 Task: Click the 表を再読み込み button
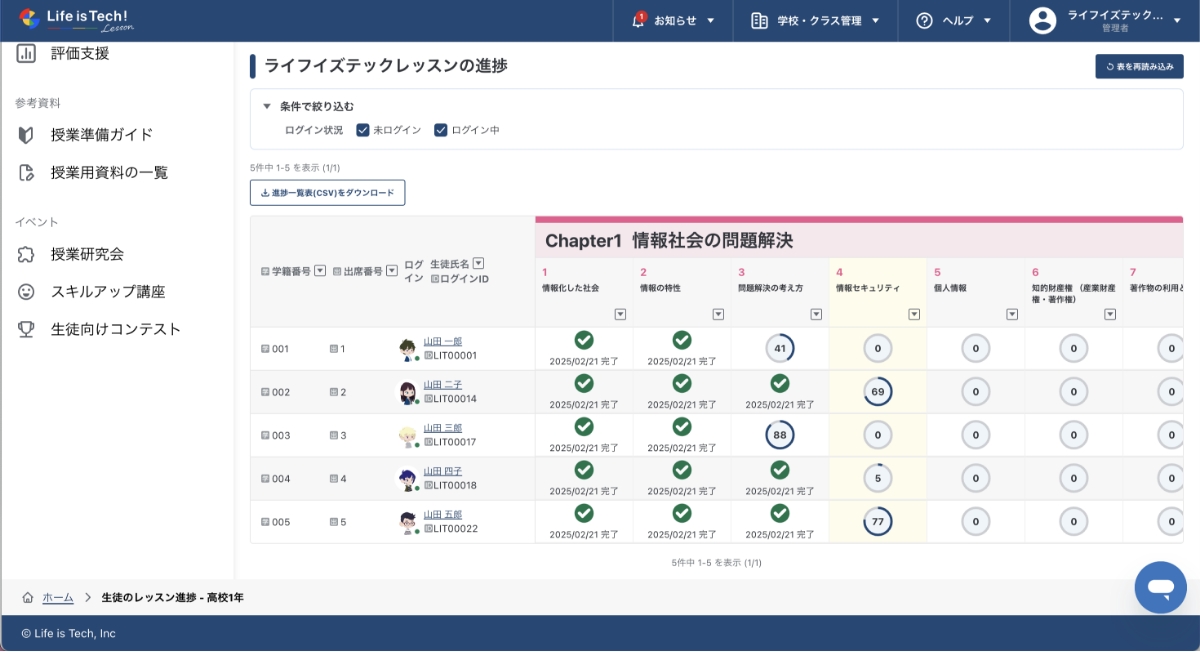pos(1140,66)
